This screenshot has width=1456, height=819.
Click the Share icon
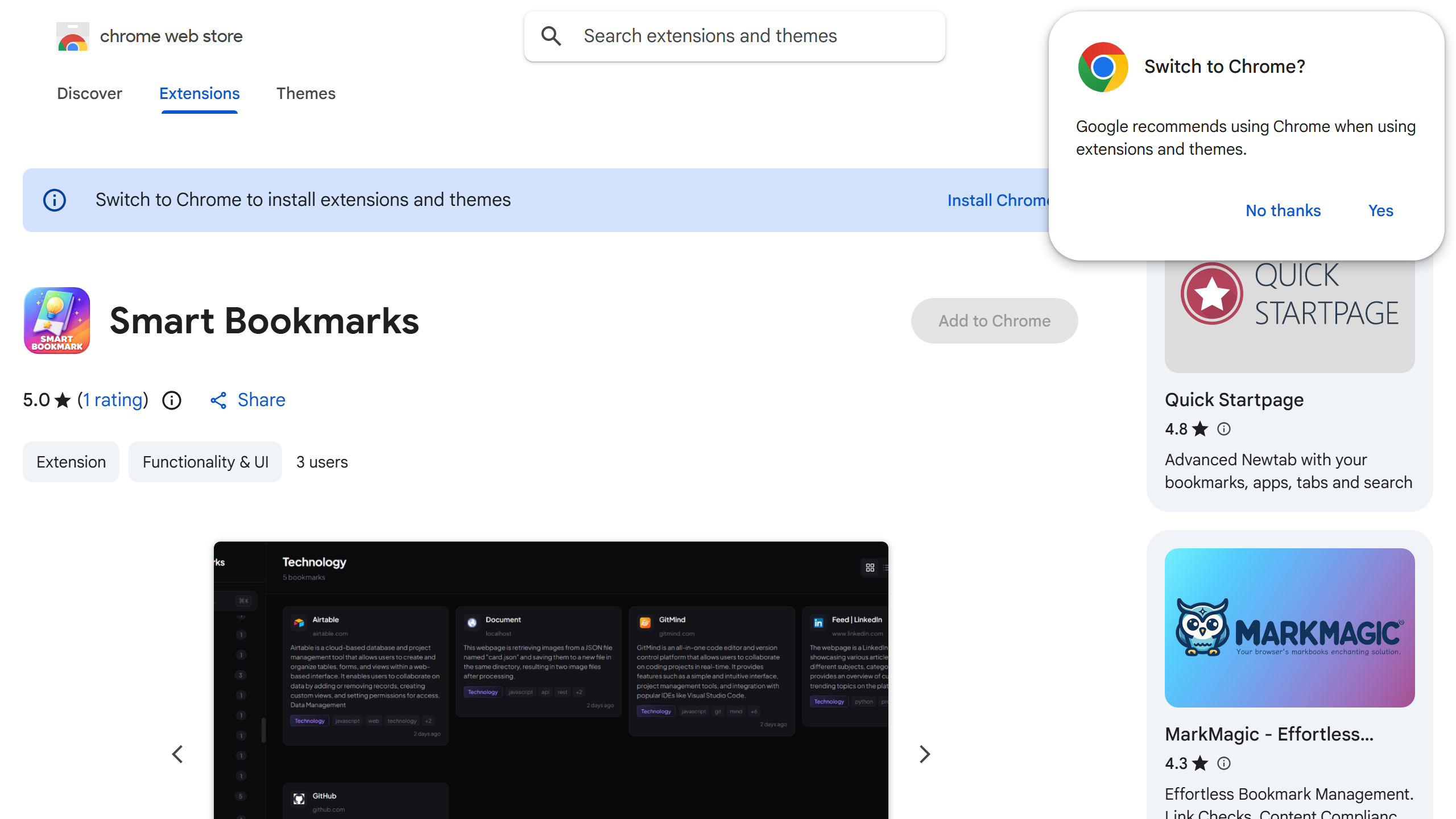[x=218, y=400]
